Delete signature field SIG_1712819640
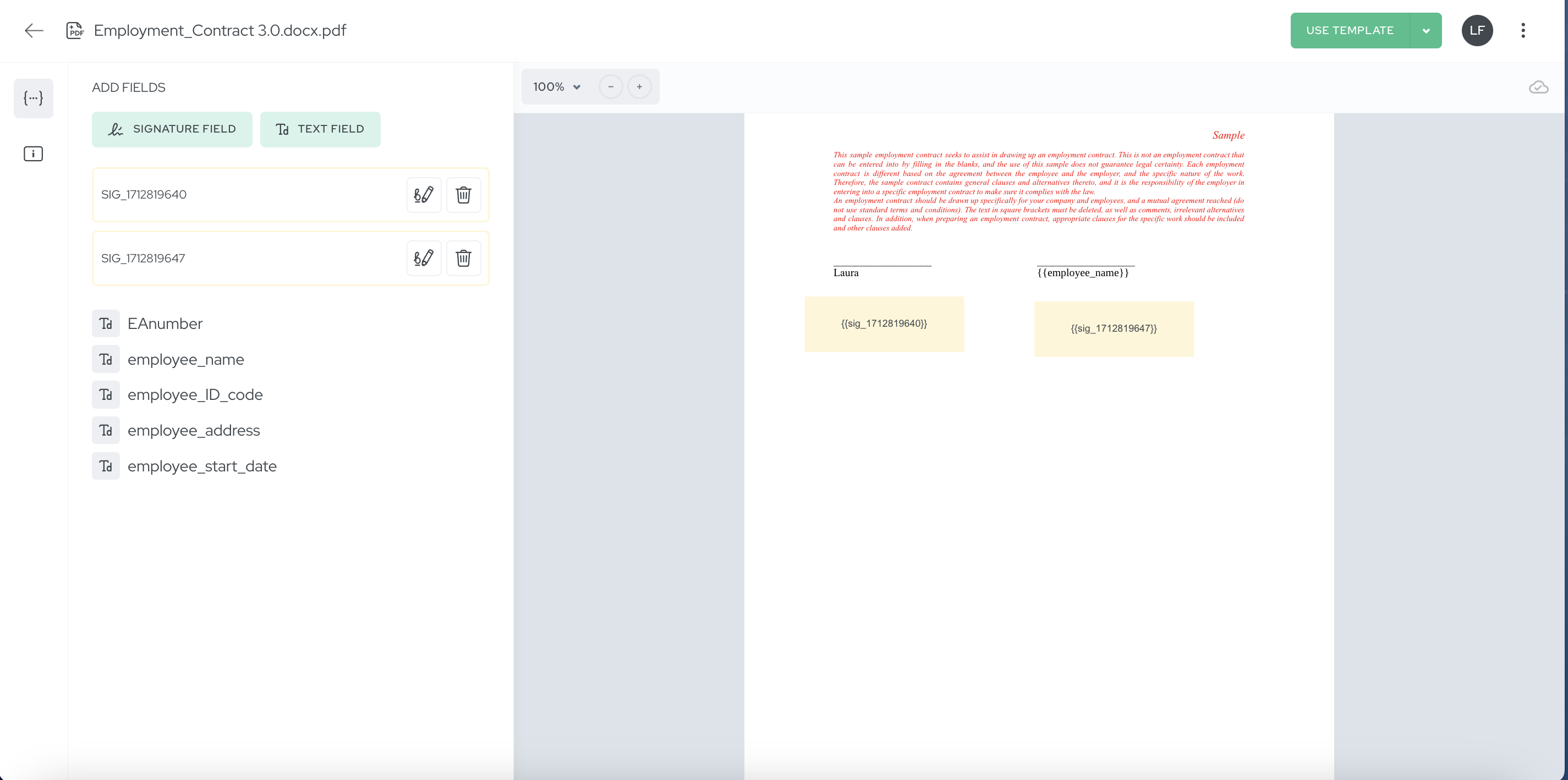Image resolution: width=1568 pixels, height=780 pixels. point(463,195)
